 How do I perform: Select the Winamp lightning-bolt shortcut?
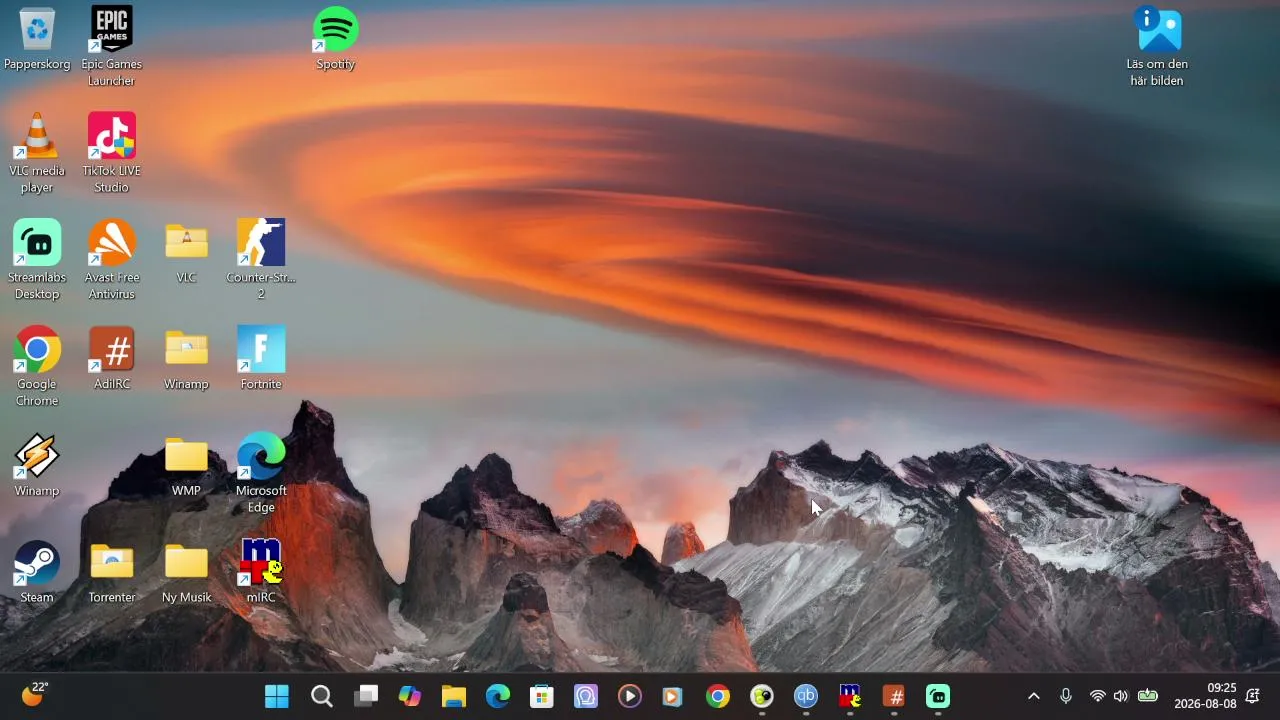pos(37,465)
